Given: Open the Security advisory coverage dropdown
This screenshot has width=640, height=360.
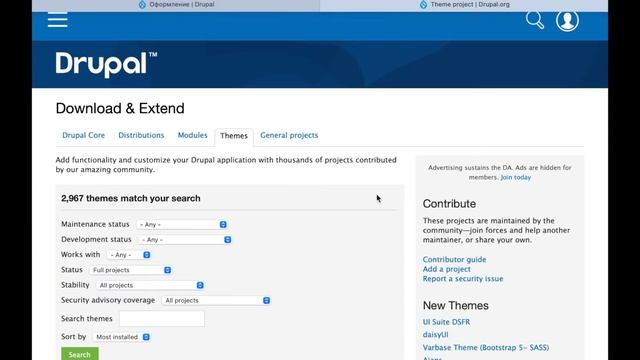Looking at the screenshot, I should click(x=216, y=300).
